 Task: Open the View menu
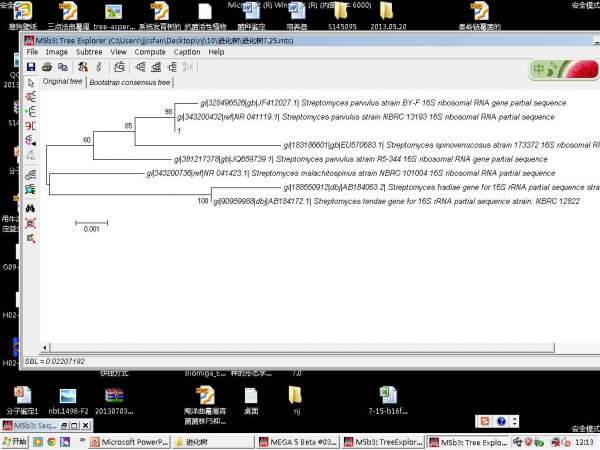point(118,52)
